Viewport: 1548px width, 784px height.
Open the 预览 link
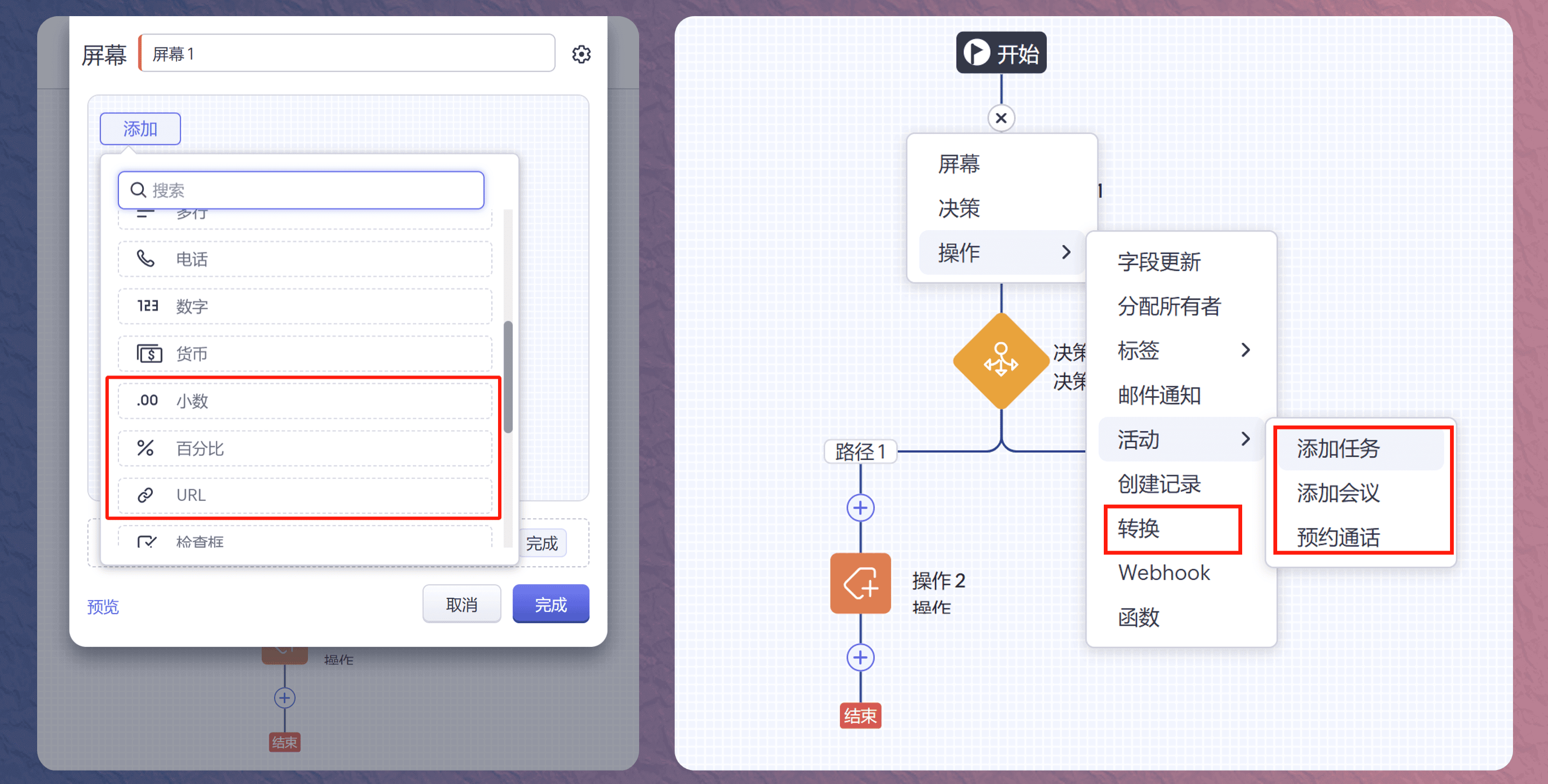[x=103, y=607]
